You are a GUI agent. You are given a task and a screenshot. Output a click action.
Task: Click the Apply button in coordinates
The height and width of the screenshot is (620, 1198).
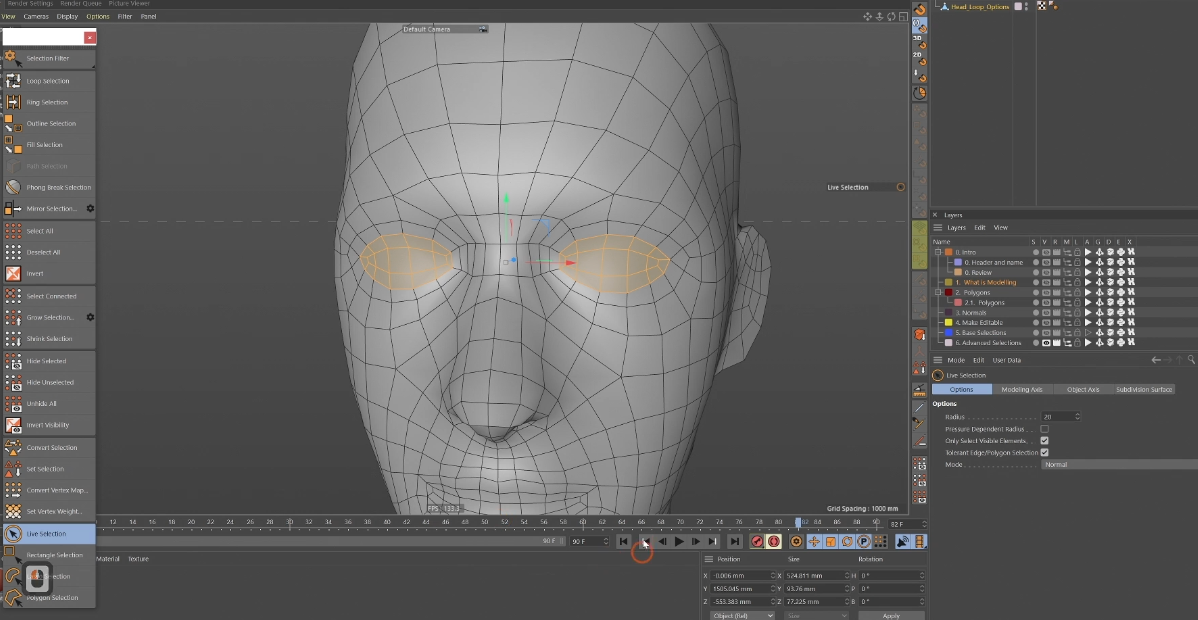pyautogui.click(x=891, y=615)
